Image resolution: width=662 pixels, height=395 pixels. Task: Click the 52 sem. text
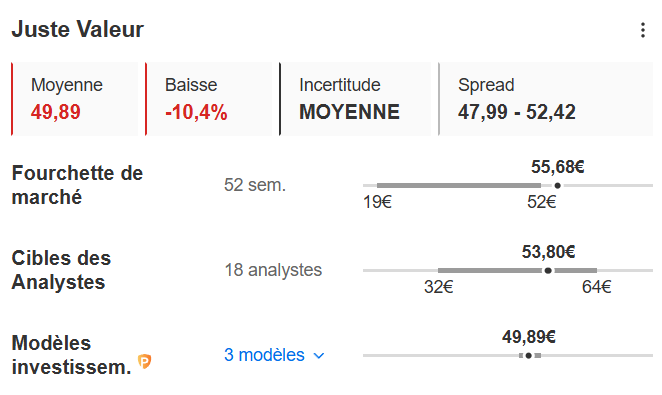point(255,185)
